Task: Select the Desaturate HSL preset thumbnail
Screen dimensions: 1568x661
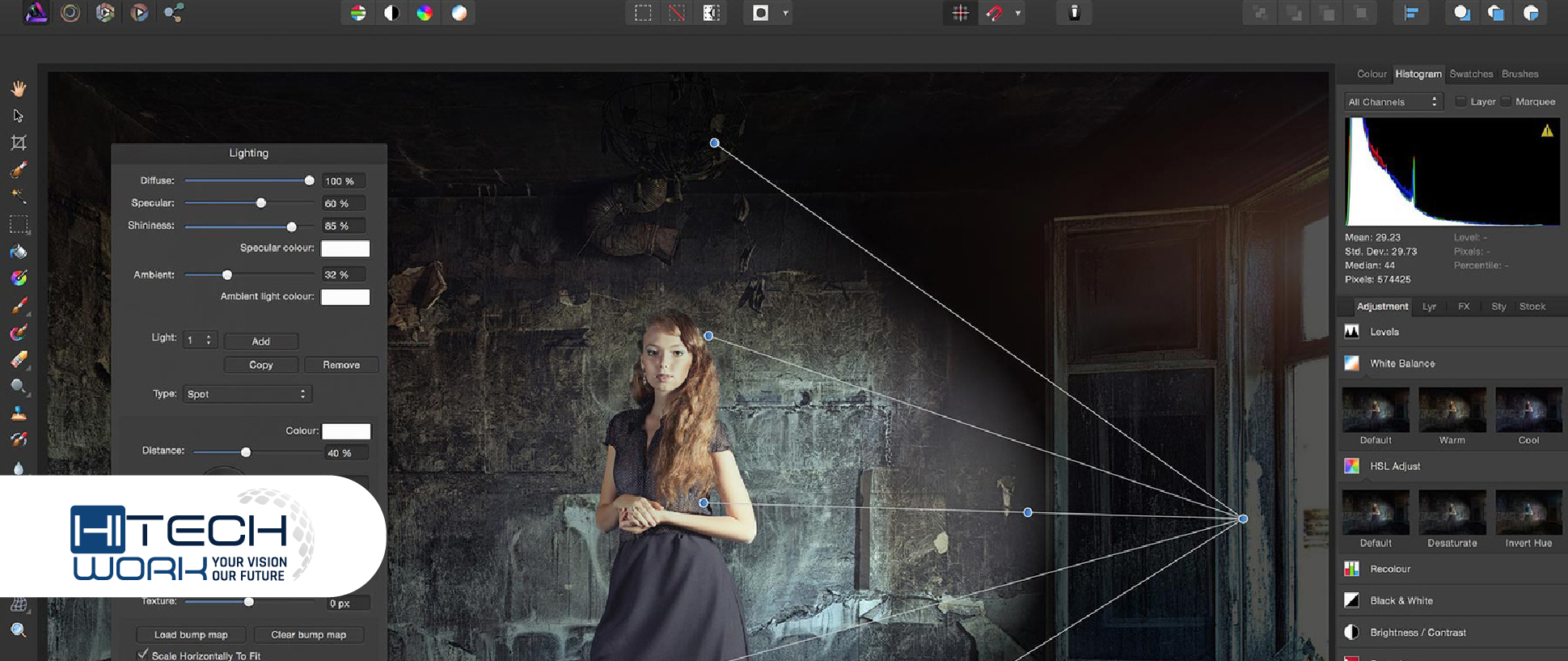Action: tap(1452, 512)
